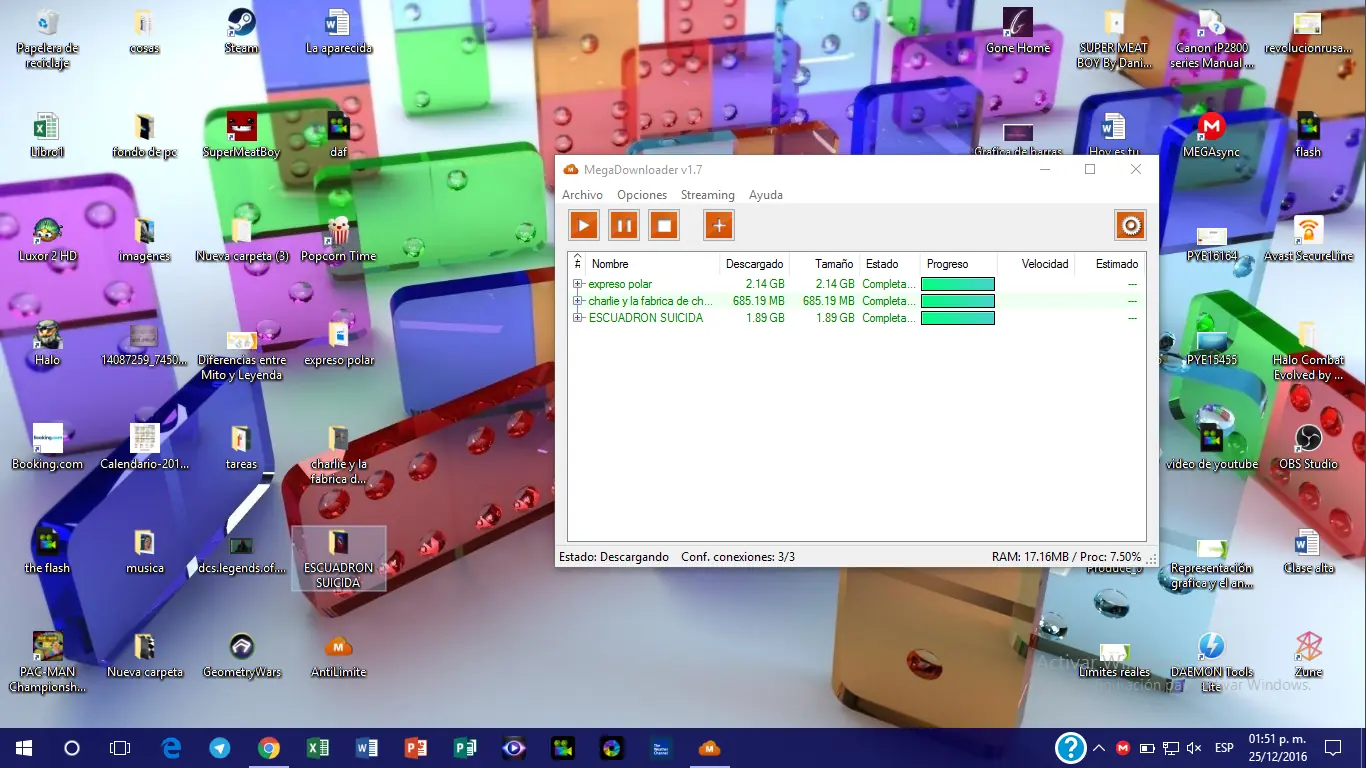
Task: Sort list by the Descargado column header
Action: [x=754, y=264]
